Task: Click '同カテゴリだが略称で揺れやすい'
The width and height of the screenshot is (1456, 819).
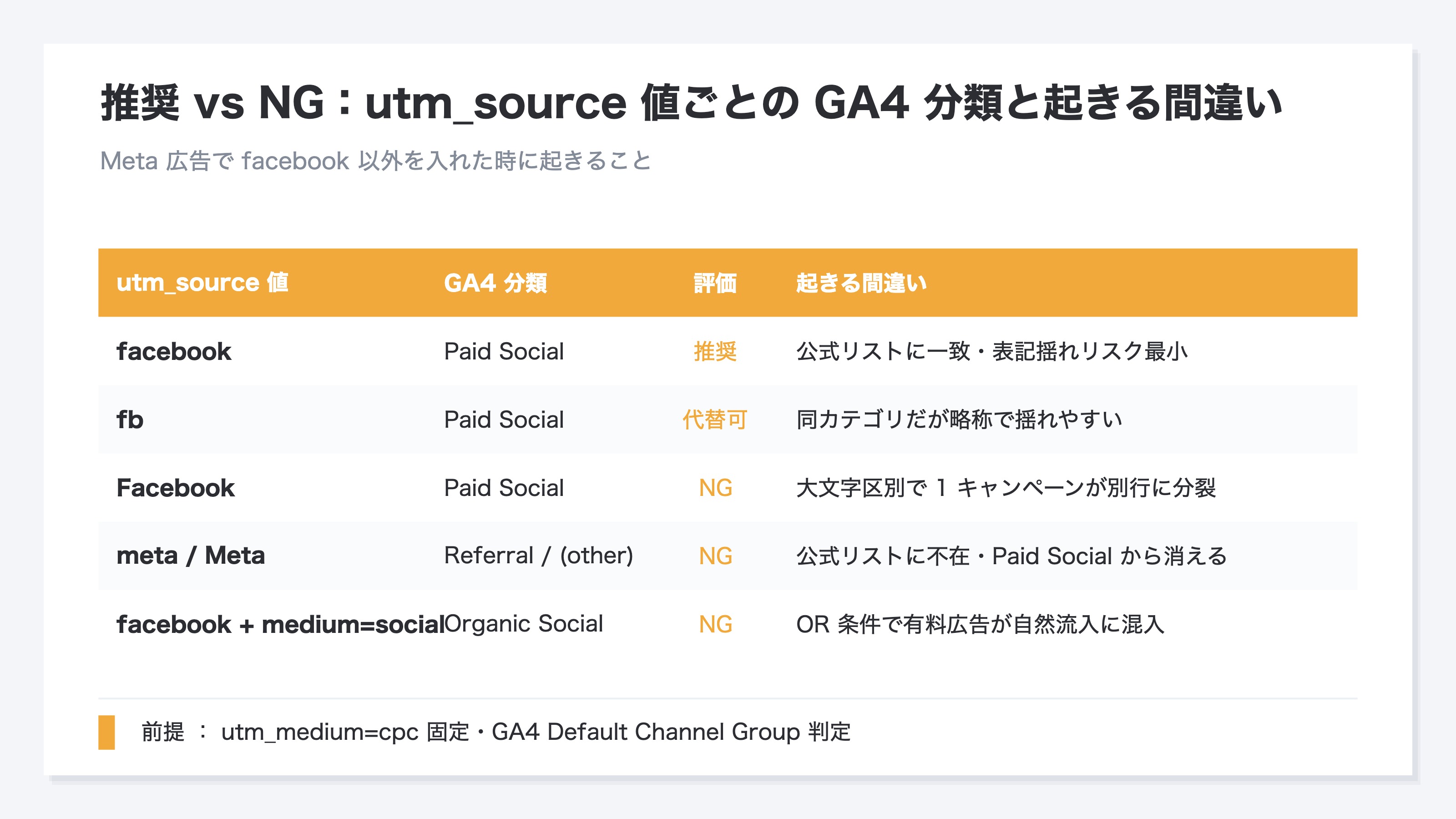Action: 959,420
